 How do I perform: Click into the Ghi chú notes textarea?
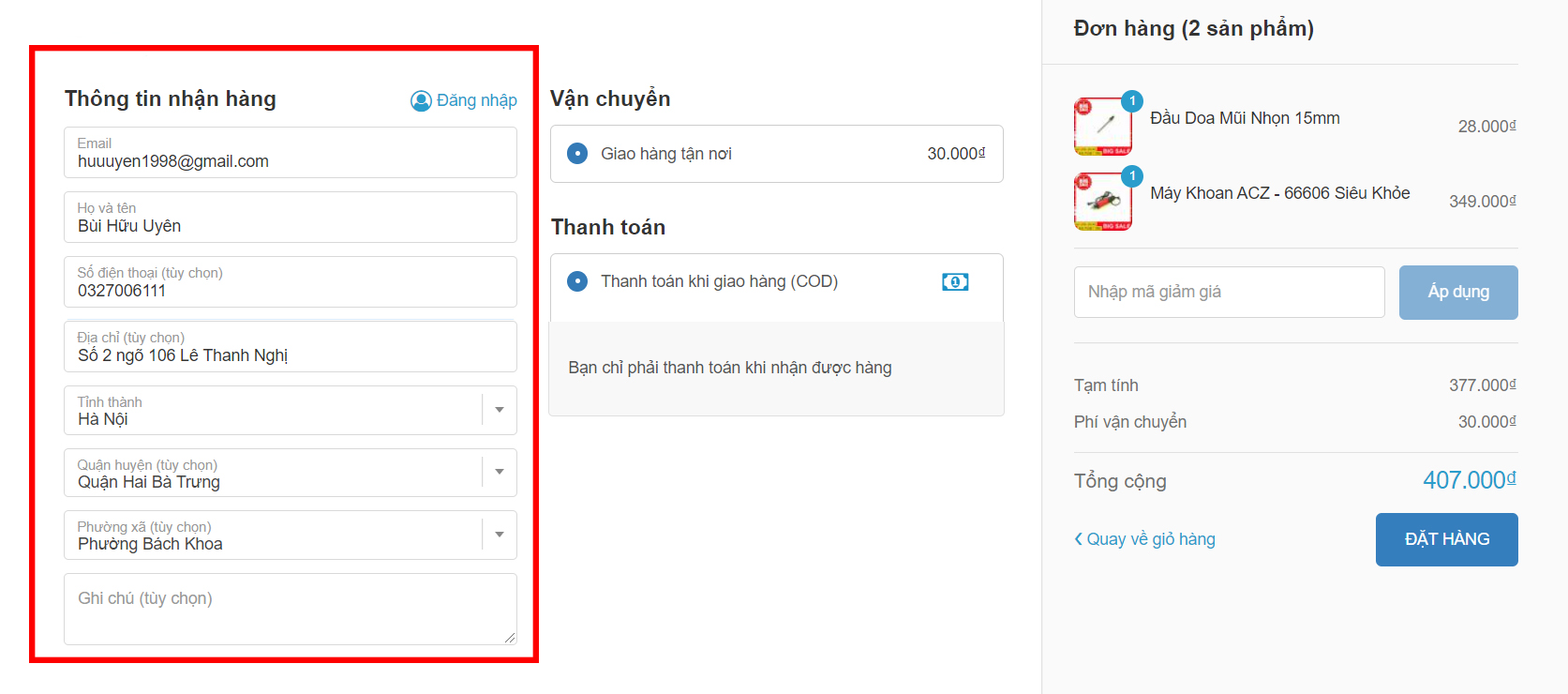tap(291, 609)
